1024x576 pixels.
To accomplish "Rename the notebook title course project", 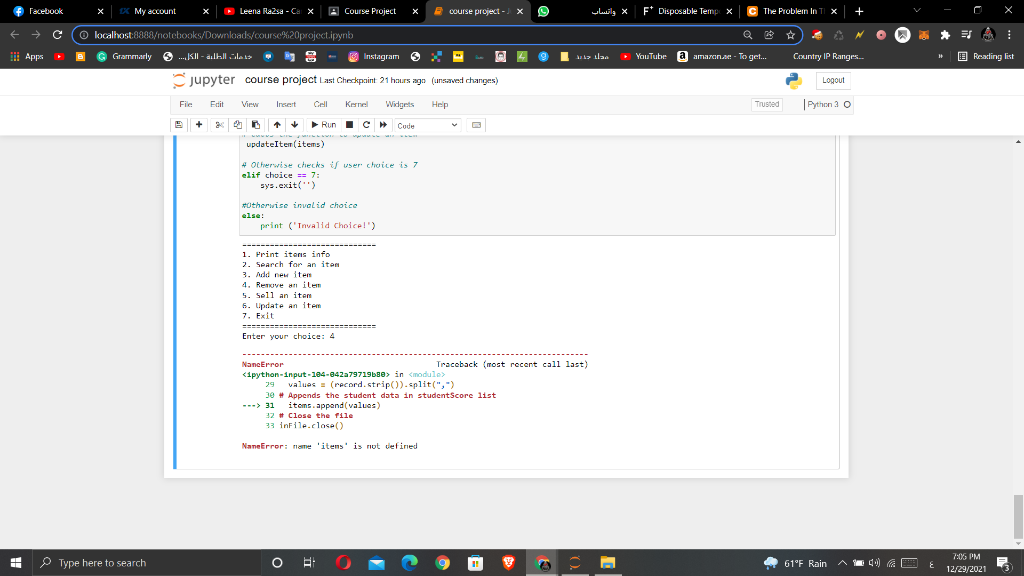I will pyautogui.click(x=281, y=80).
